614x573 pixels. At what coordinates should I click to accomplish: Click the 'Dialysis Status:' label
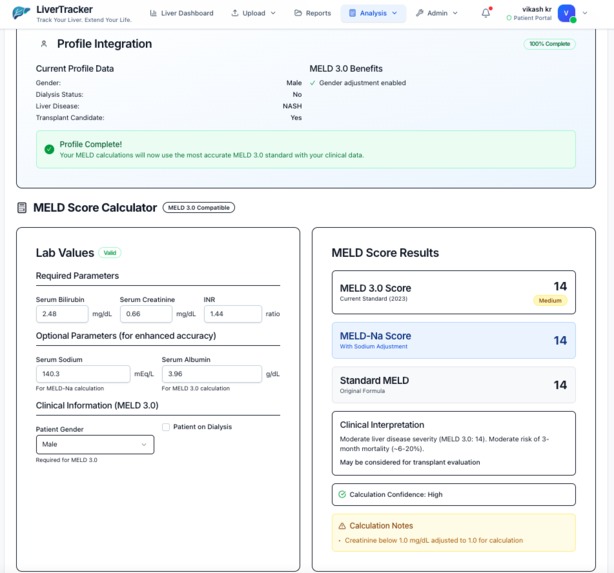tap(59, 95)
